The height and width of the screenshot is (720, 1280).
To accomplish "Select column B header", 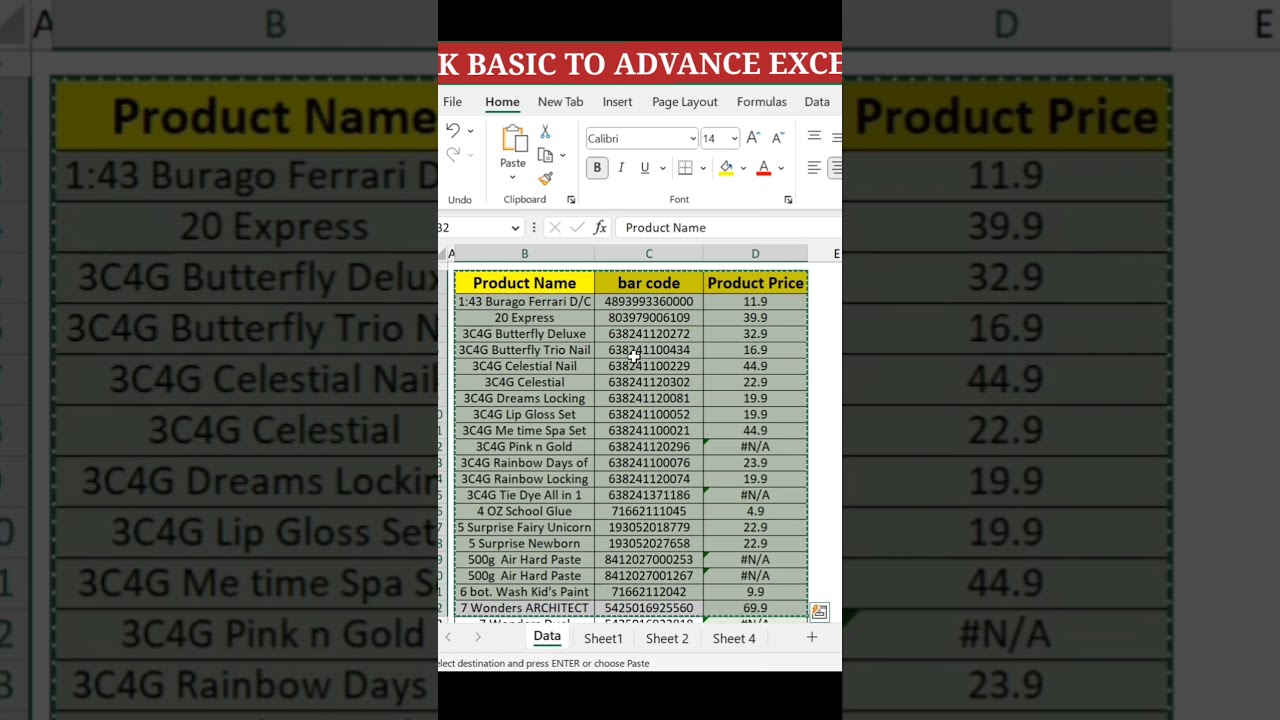I will (x=525, y=254).
